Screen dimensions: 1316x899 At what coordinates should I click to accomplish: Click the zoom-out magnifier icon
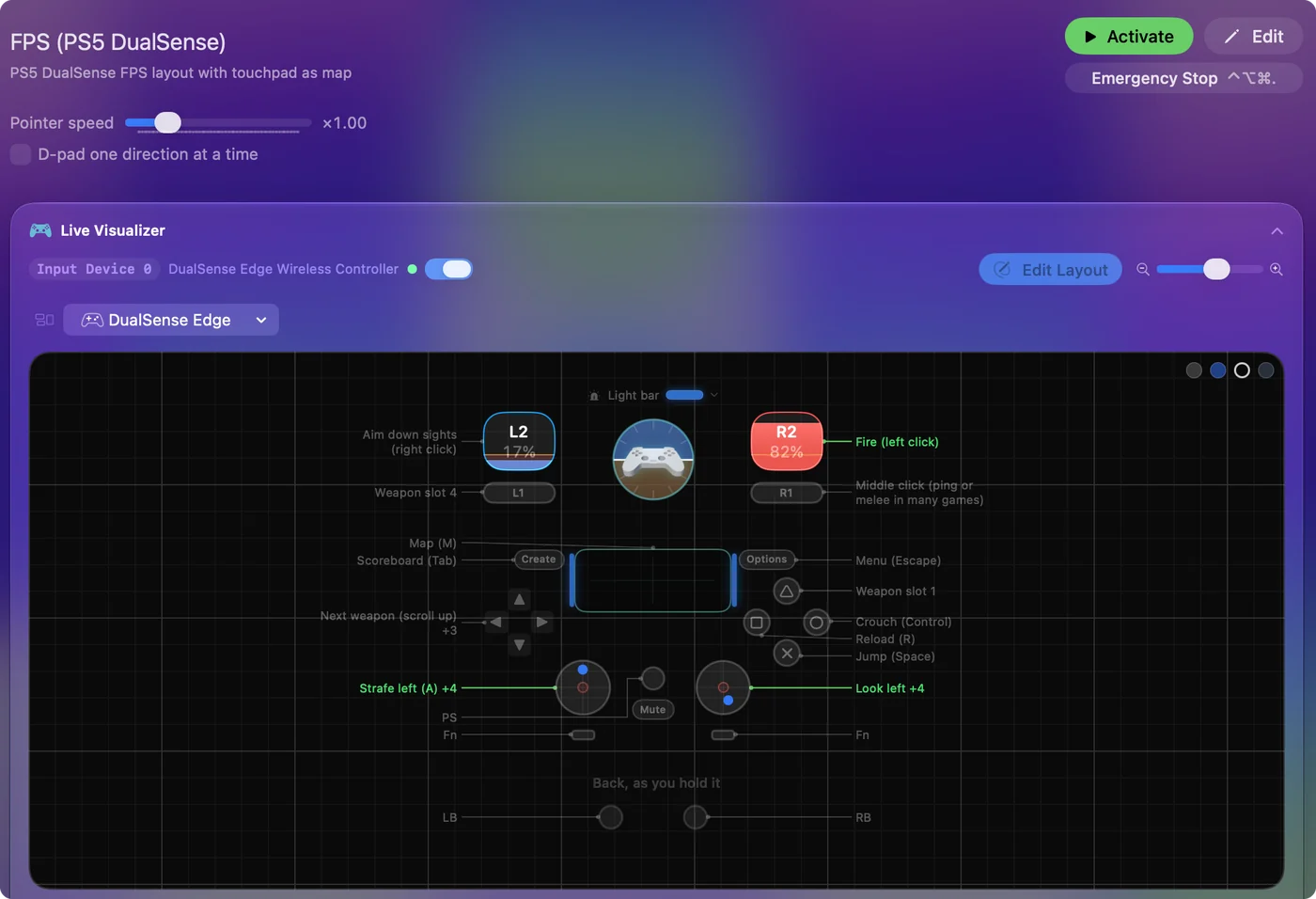tap(1143, 269)
